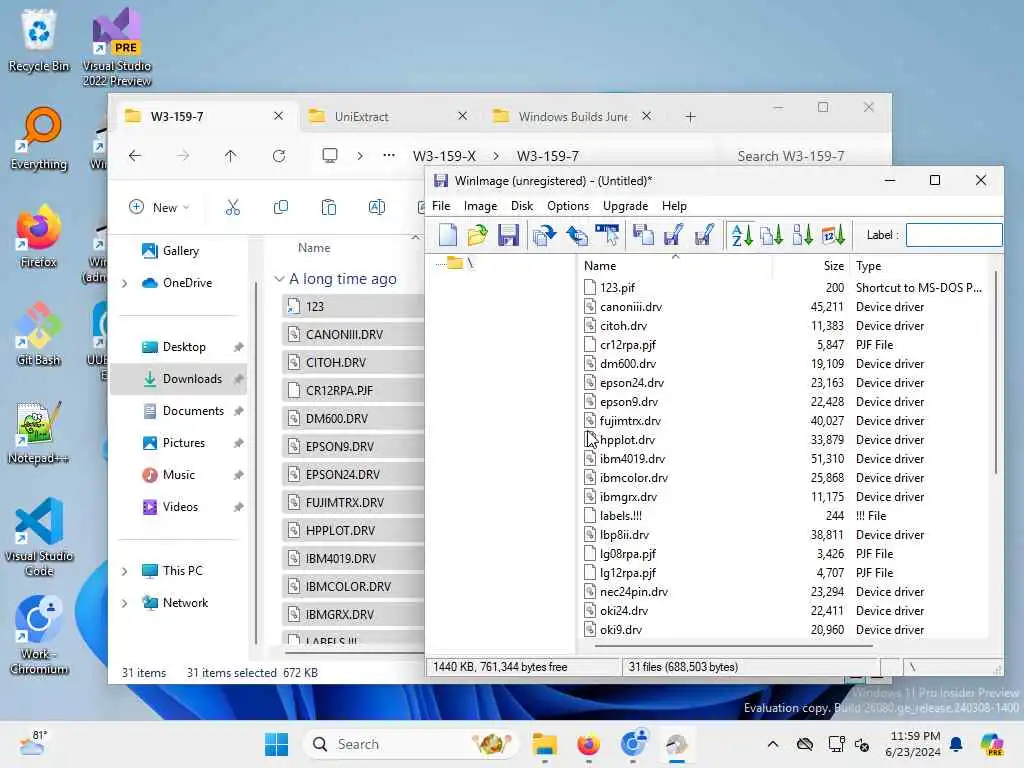
Task: Click Explorer Refresh icon
Action: pyautogui.click(x=279, y=155)
